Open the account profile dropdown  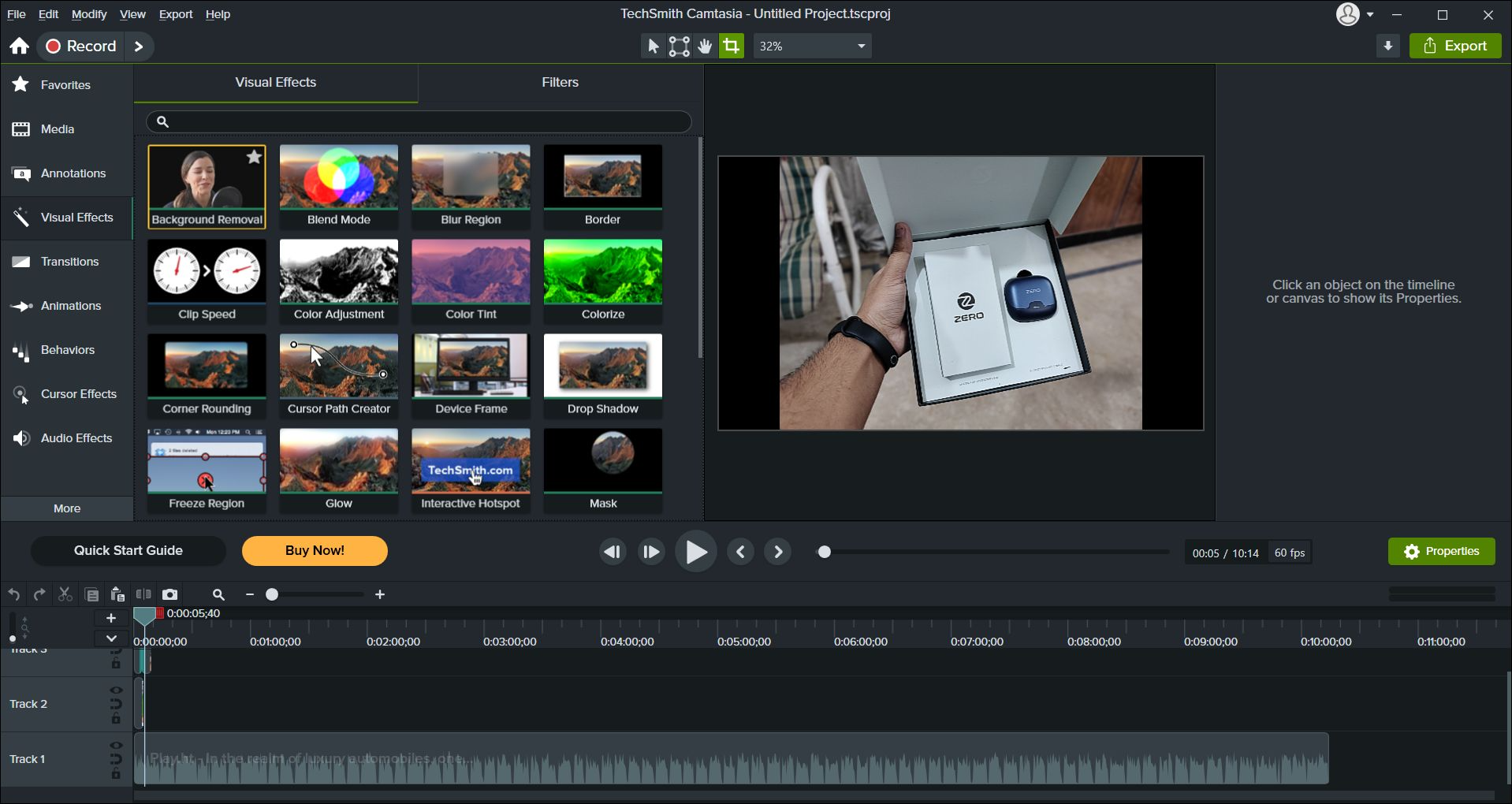click(x=1356, y=14)
